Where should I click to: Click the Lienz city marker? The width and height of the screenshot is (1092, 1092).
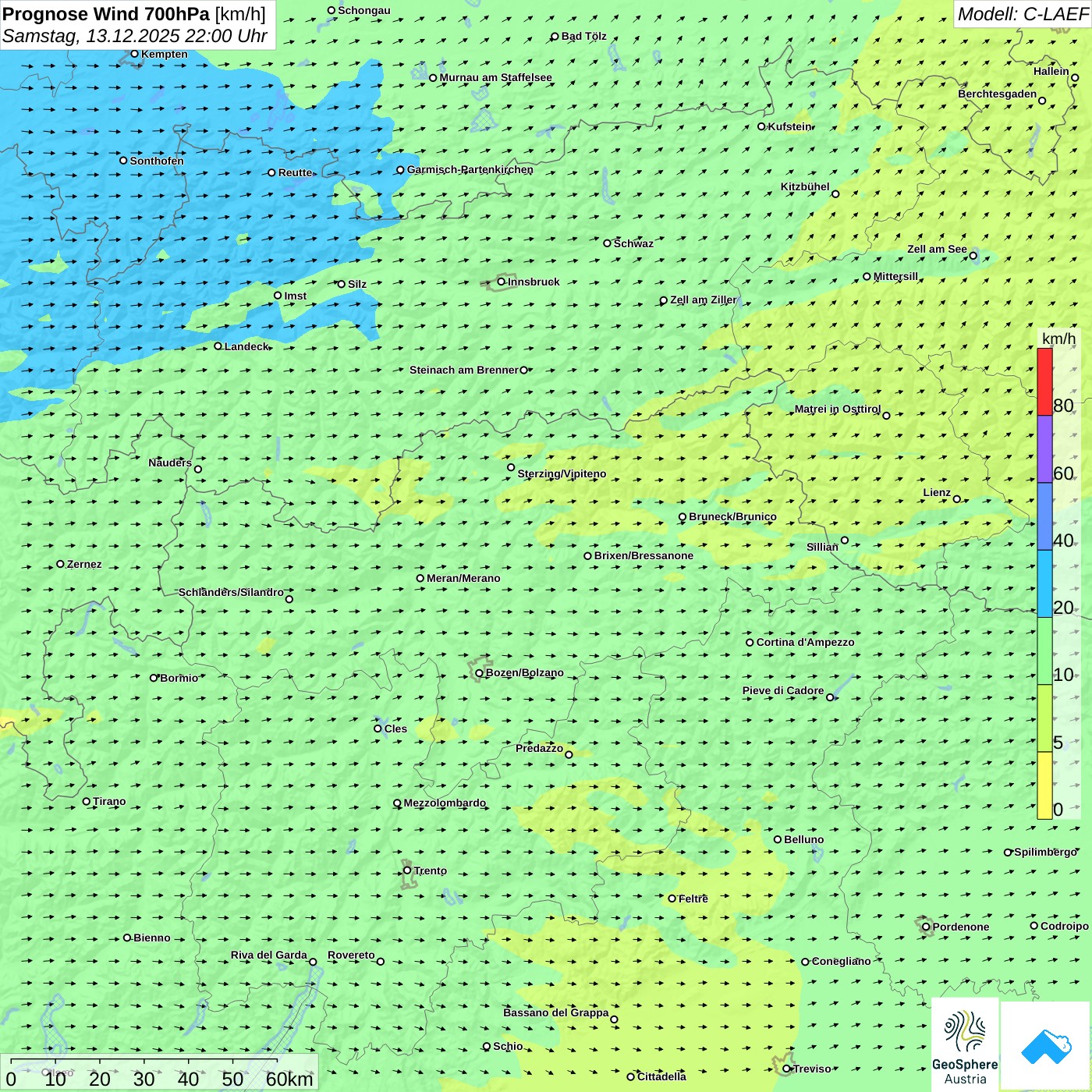click(957, 499)
